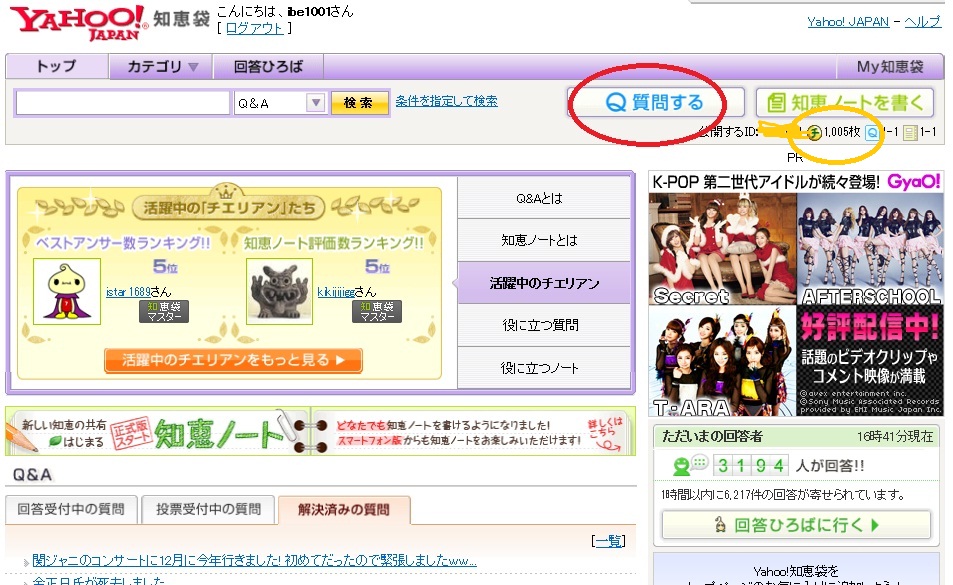Open the Yahoo! JAPAN link
This screenshot has height=585, width=953.
(x=848, y=22)
